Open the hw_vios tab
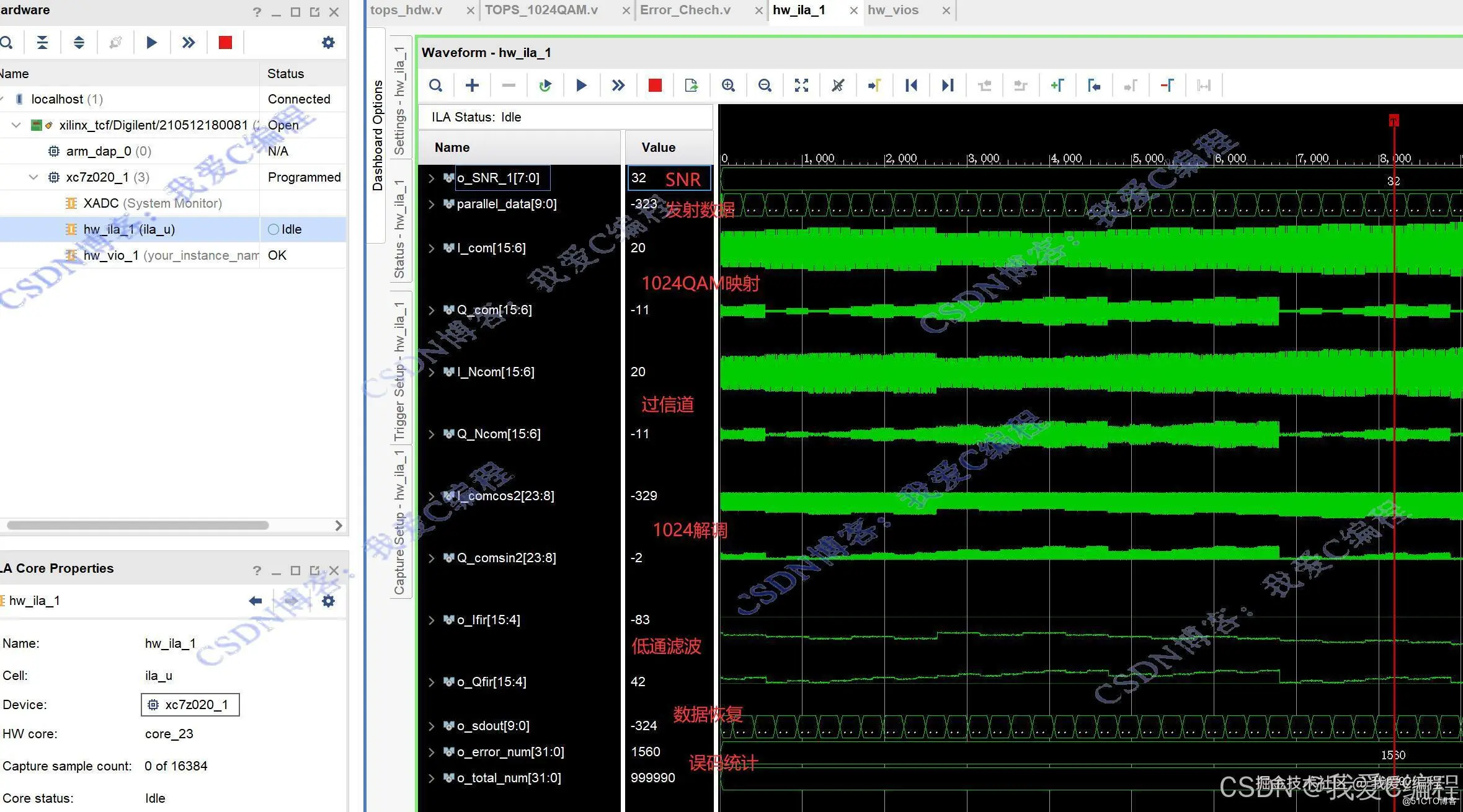Image resolution: width=1463 pixels, height=812 pixels. 892,10
